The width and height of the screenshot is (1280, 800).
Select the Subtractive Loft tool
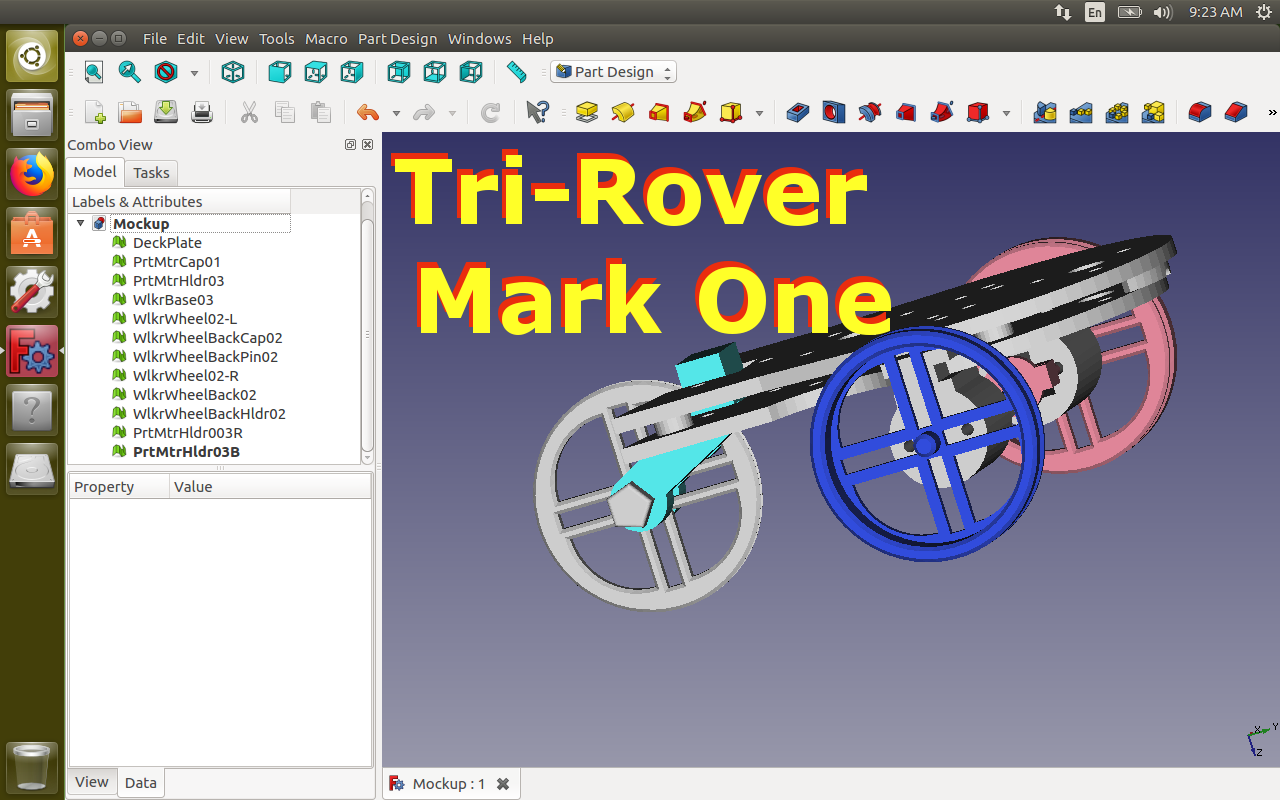pyautogui.click(x=905, y=112)
